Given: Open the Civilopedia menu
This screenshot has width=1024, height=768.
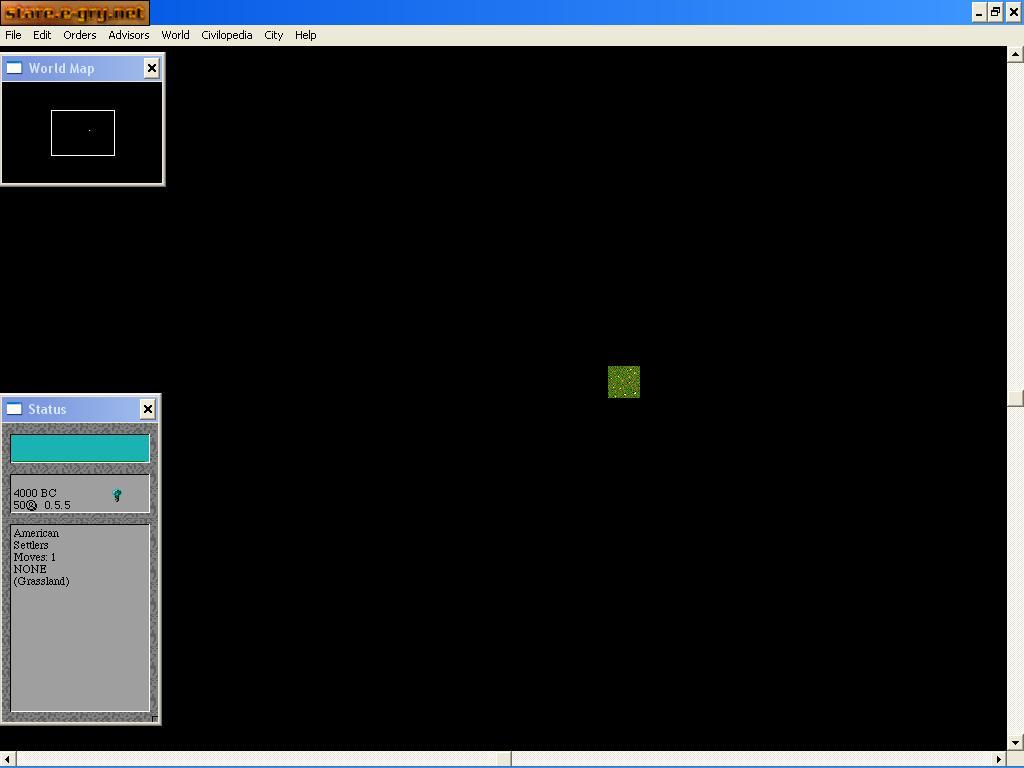Looking at the screenshot, I should tap(227, 35).
